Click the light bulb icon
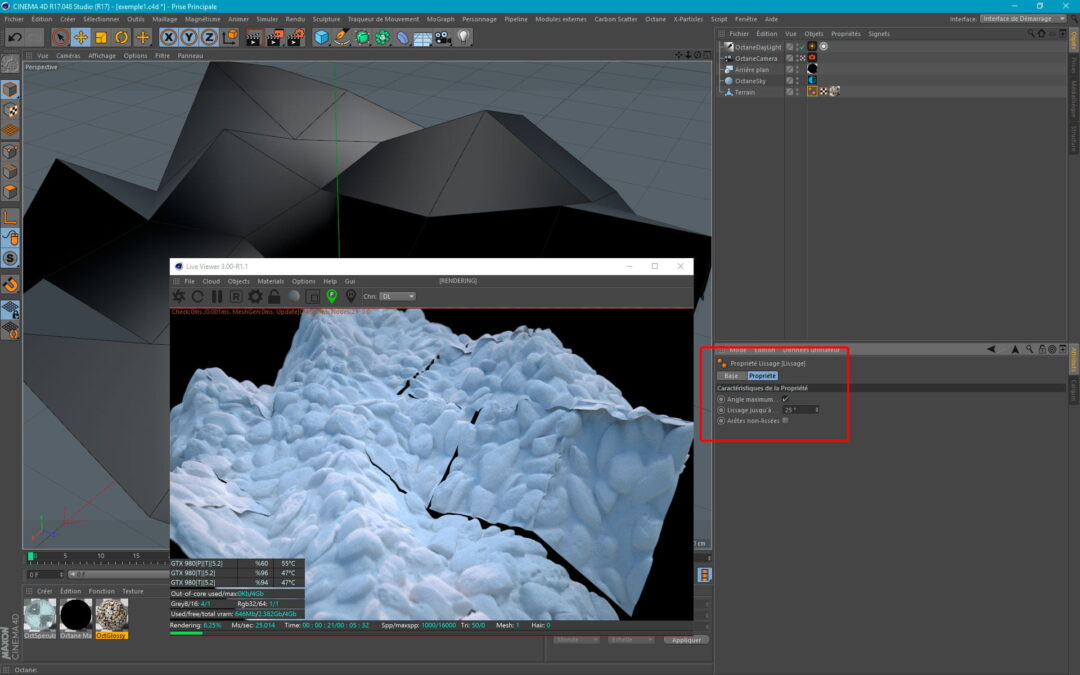Viewport: 1080px width, 675px height. tap(464, 37)
